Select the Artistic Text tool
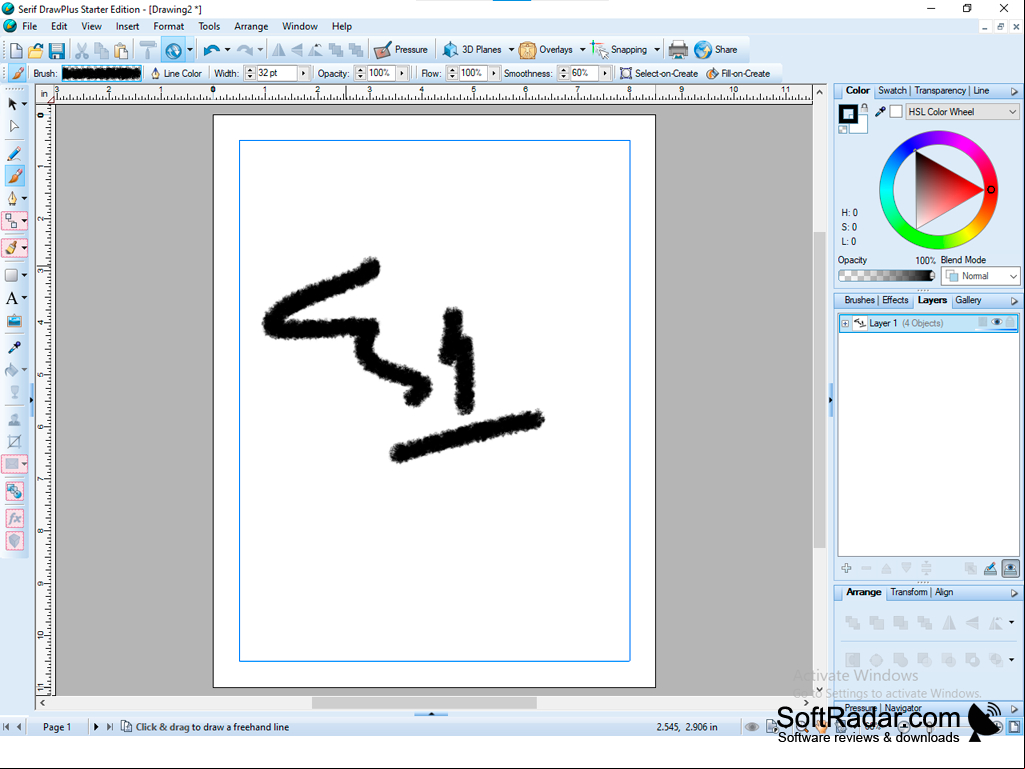Screen dimensions: 1025x769 point(12,299)
